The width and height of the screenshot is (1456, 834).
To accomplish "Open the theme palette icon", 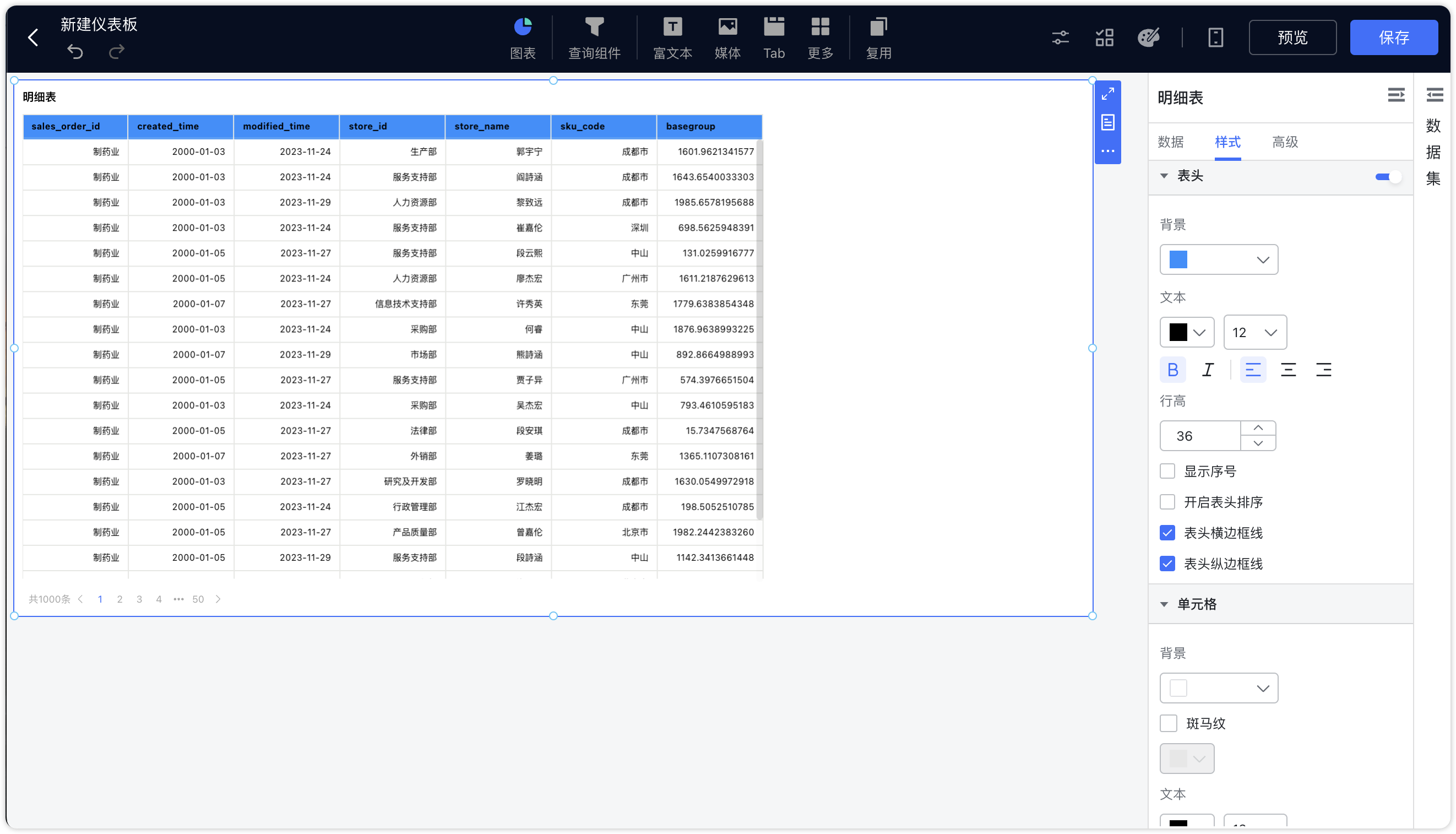I will coord(1149,38).
